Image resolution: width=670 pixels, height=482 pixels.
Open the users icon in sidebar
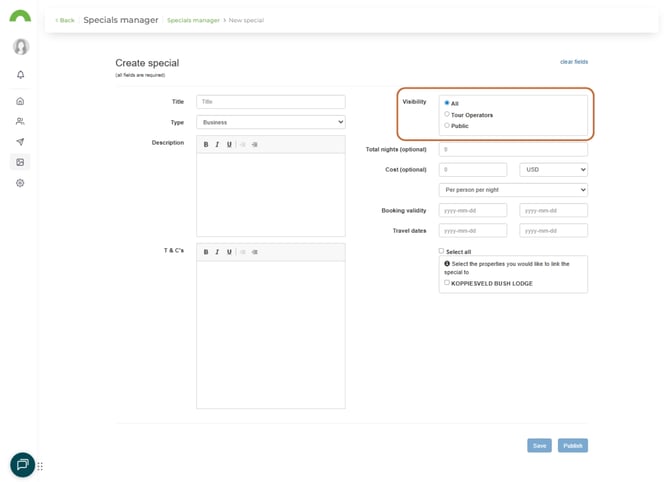click(x=20, y=122)
